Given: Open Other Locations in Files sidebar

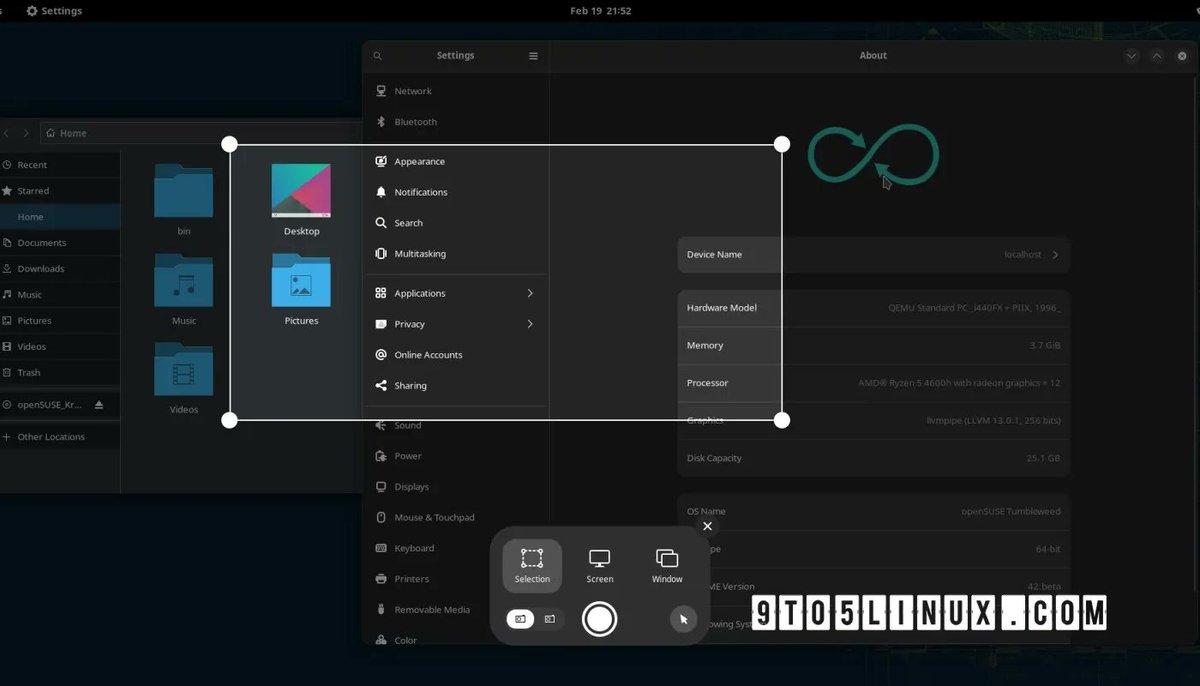Looking at the screenshot, I should (60, 437).
